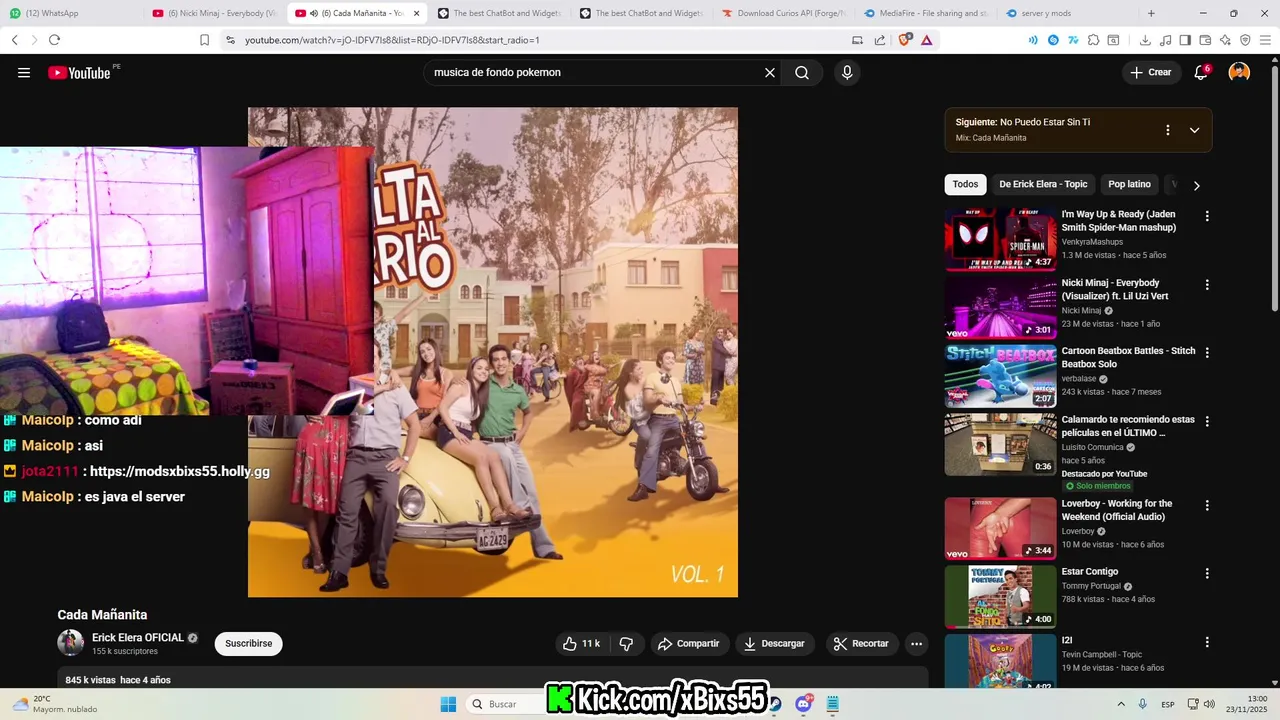Open the browser main menu
This screenshot has height=720, width=1280.
coord(1265,40)
